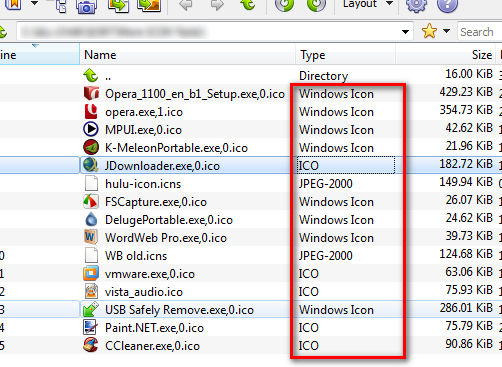Click the green up-level arrow in toolbar

click(248, 4)
